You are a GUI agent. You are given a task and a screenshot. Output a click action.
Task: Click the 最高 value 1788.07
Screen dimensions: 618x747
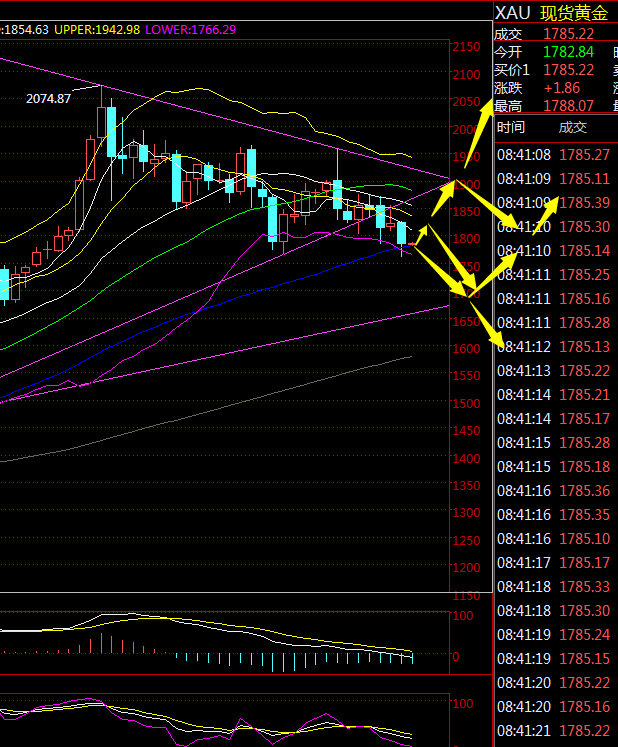[568, 105]
